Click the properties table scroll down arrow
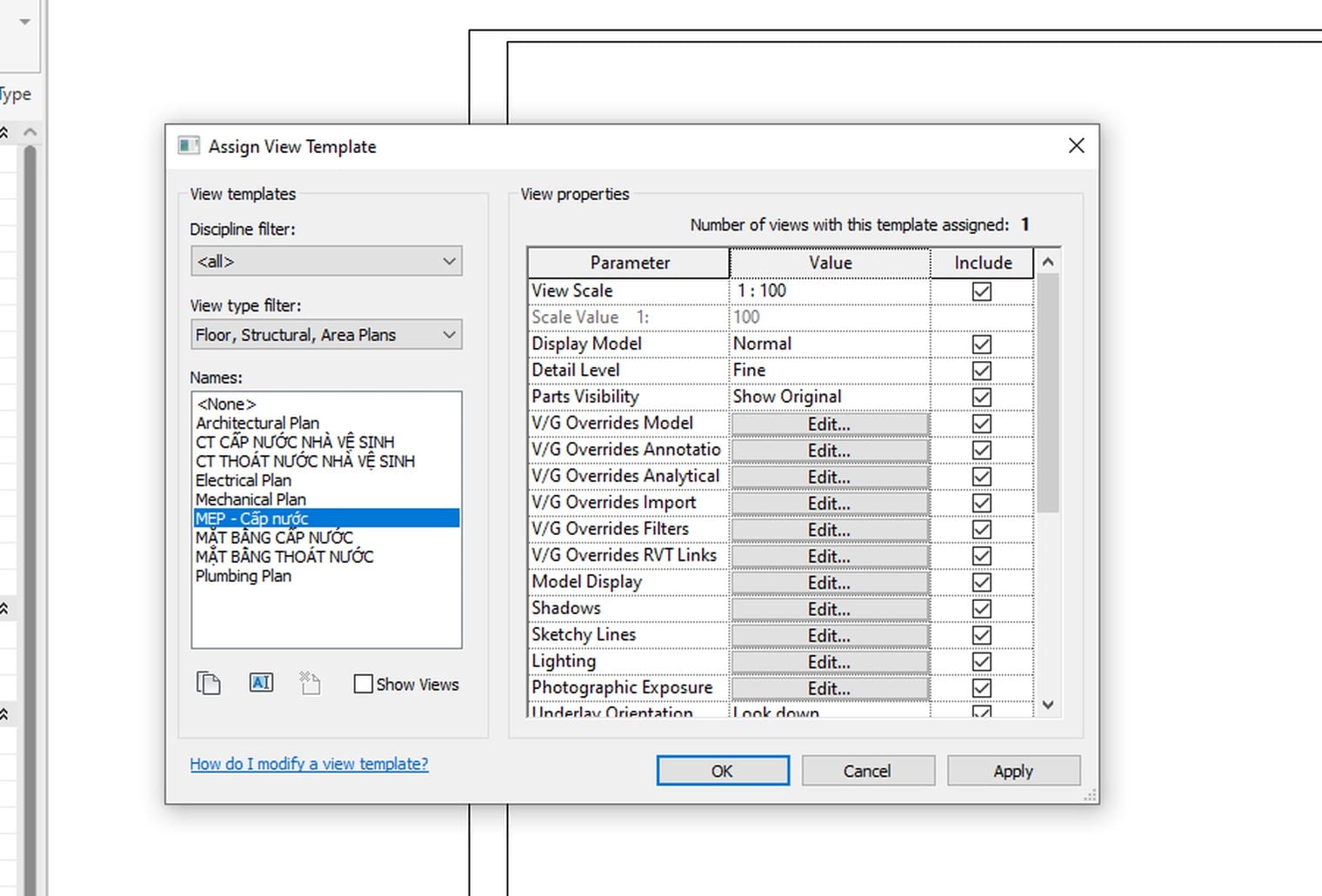 pos(1048,705)
